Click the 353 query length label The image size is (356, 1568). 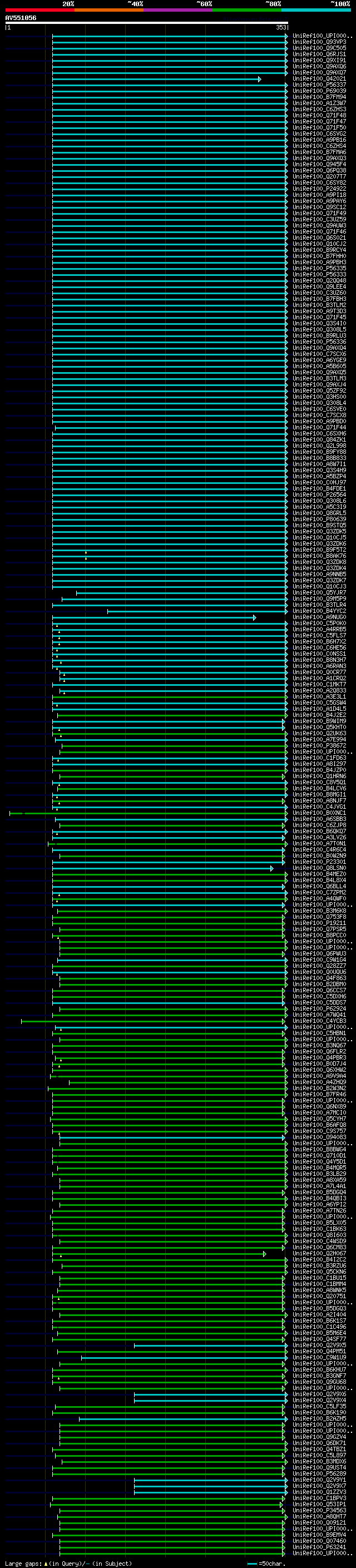[281, 27]
